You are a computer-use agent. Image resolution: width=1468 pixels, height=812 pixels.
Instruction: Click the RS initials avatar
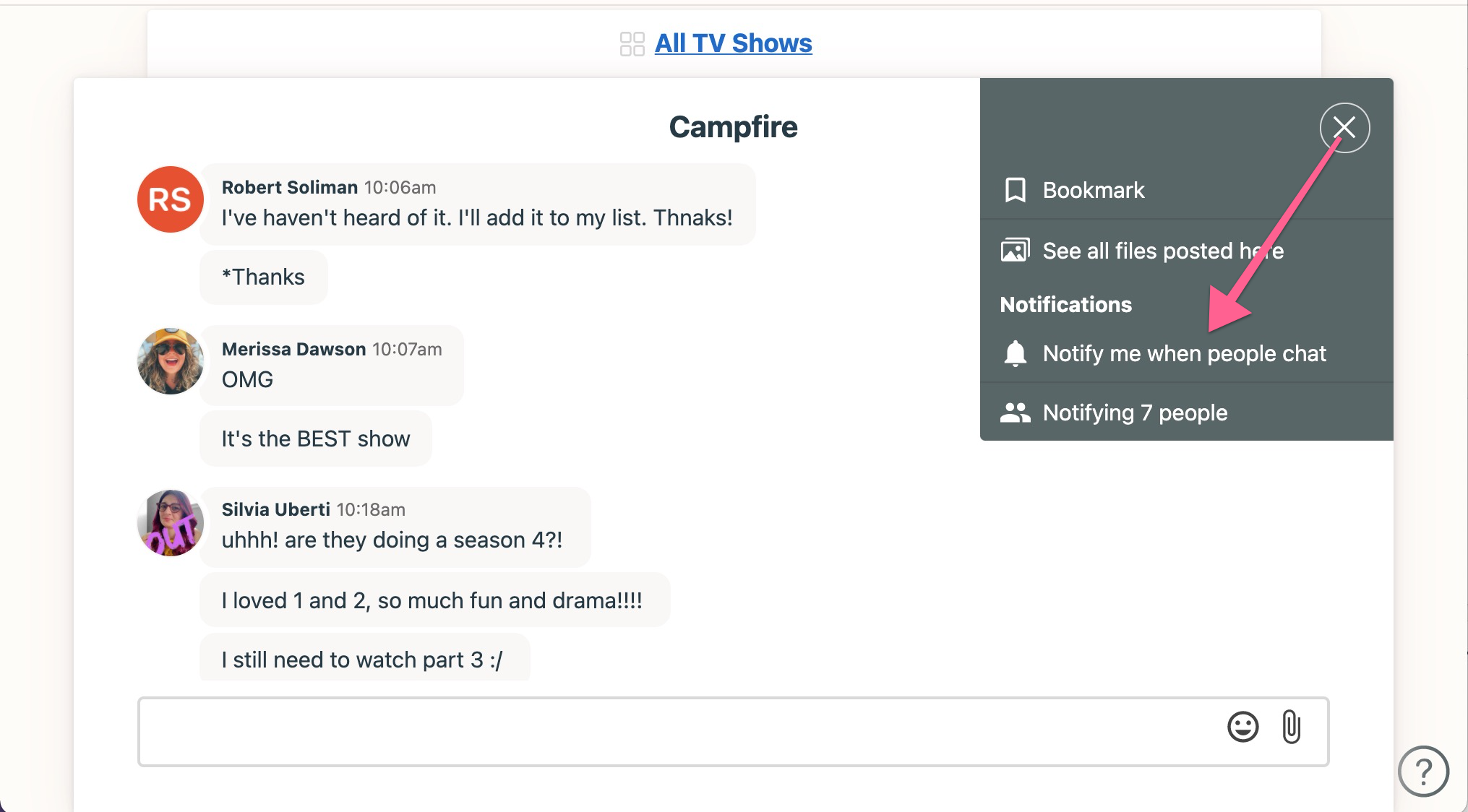coord(170,199)
